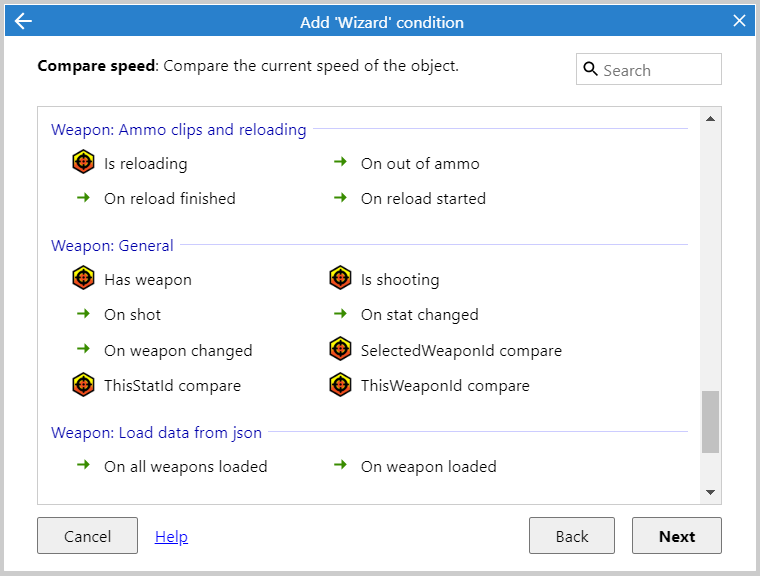
Task: Select 'On all weapons loaded' trigger
Action: pos(185,466)
